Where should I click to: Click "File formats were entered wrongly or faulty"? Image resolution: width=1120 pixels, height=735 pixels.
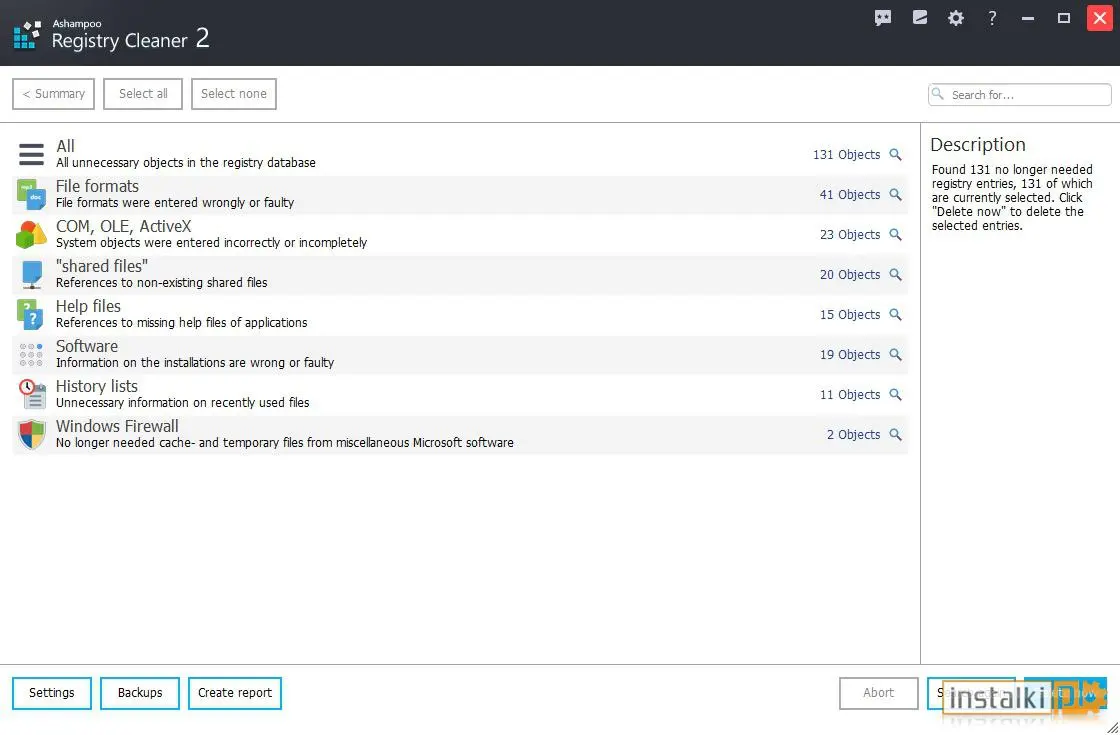[x=175, y=203]
